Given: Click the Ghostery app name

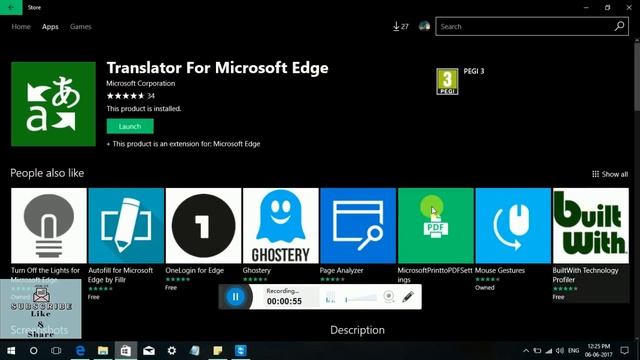Looking at the screenshot, I should [x=256, y=270].
